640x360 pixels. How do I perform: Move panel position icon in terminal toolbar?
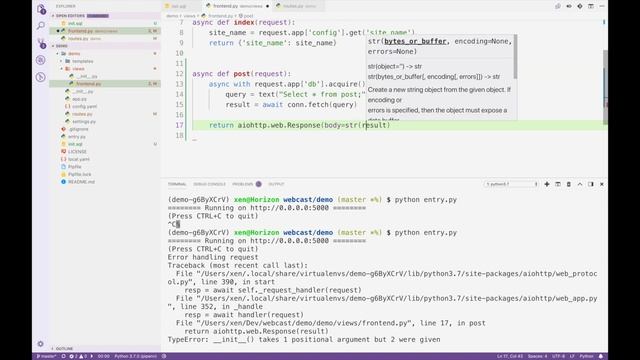[x=591, y=184]
